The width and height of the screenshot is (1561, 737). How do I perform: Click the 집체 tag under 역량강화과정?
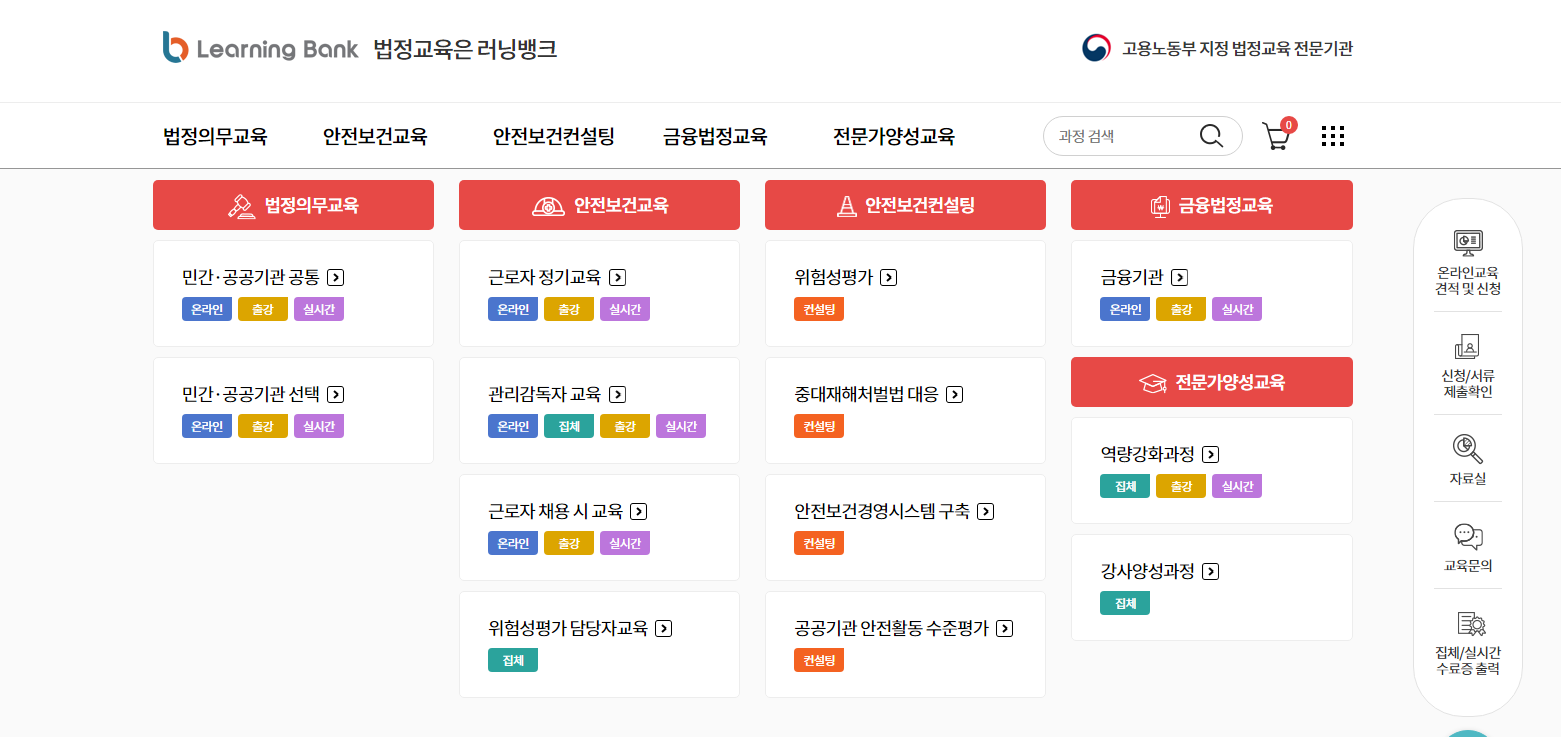1124,485
